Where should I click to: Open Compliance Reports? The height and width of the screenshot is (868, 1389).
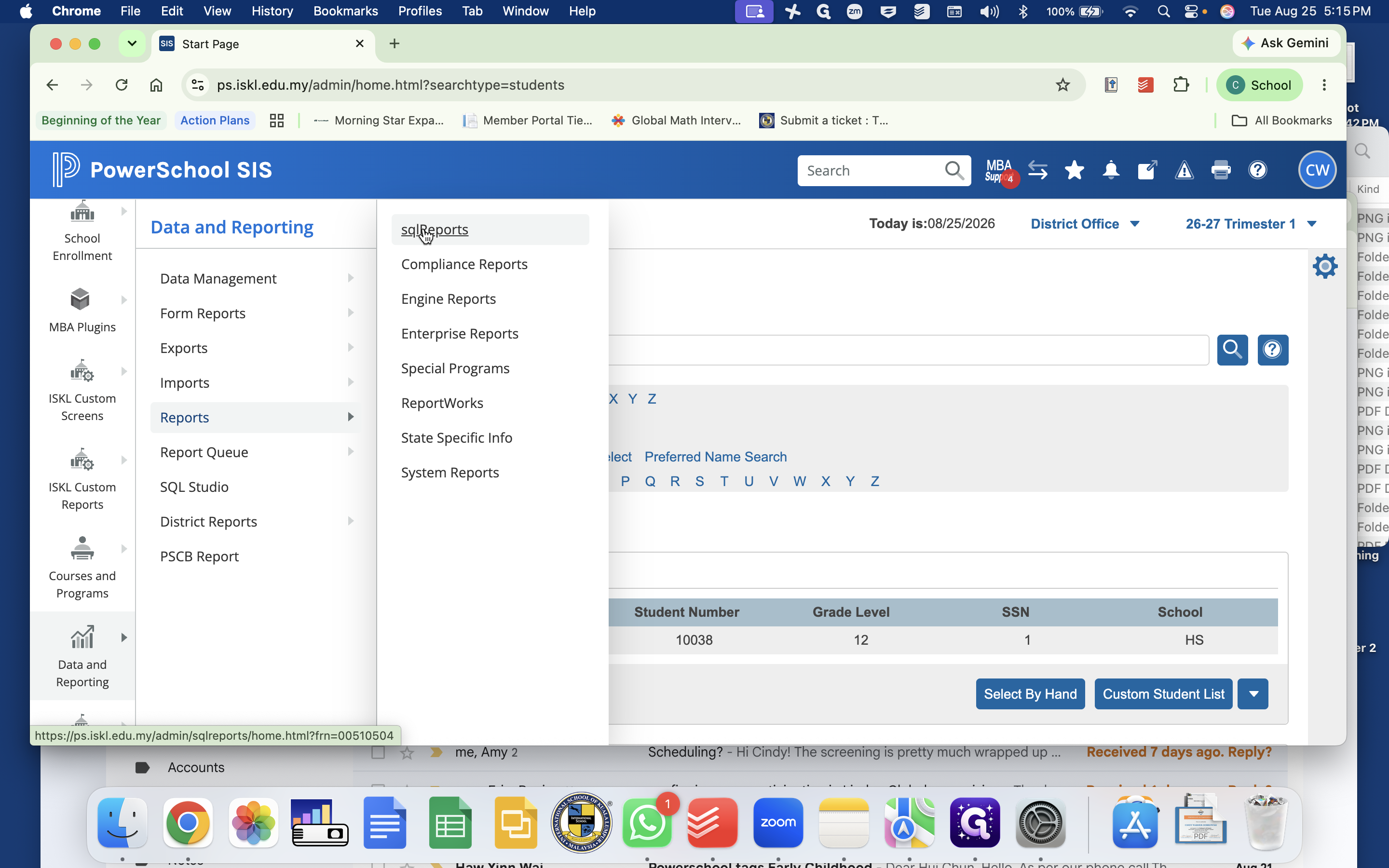464,264
